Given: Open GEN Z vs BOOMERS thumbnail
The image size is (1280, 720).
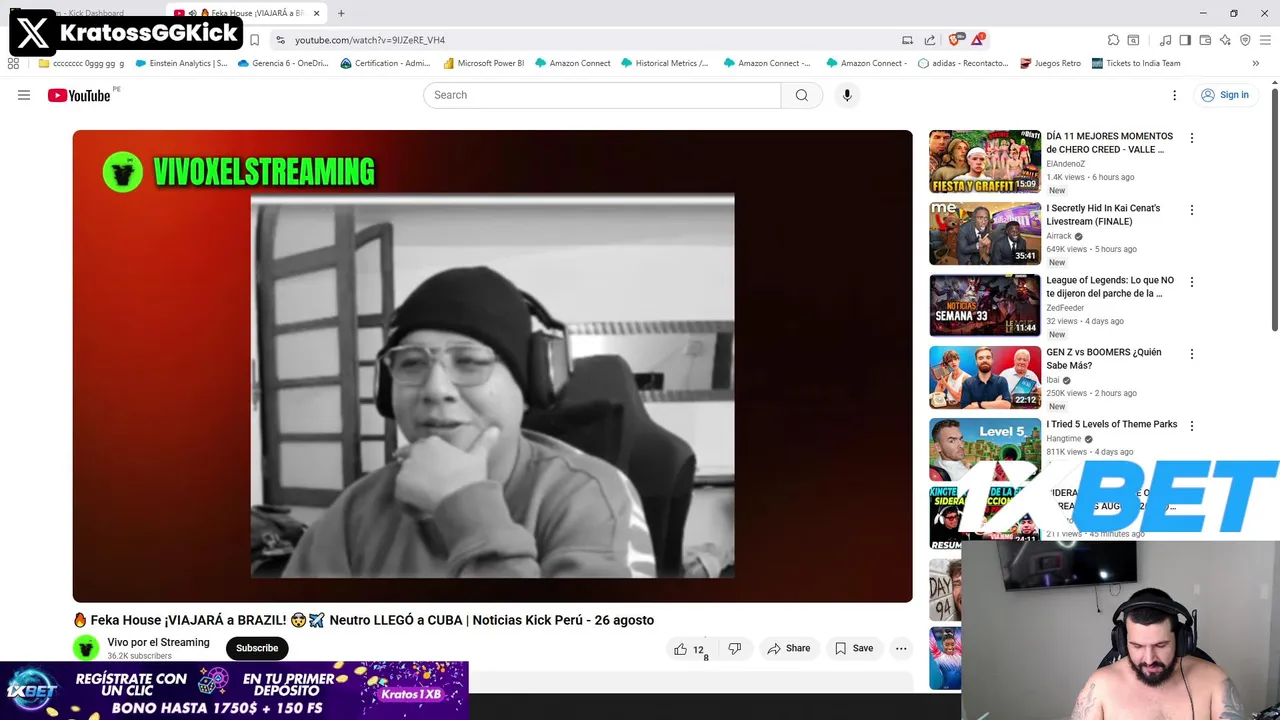Looking at the screenshot, I should coord(985,377).
